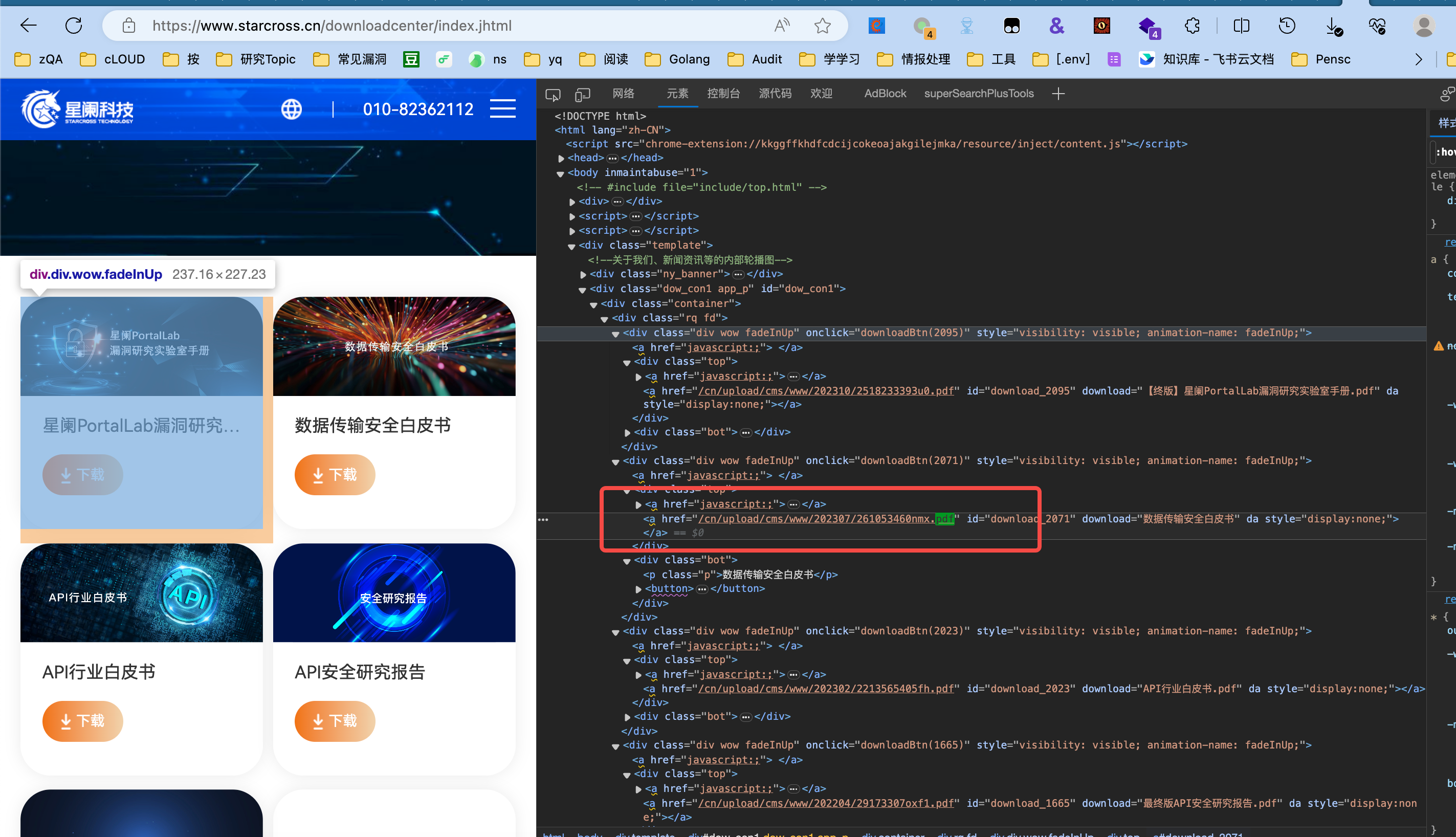Open the superSearchPlusTools DevTools tab
The height and width of the screenshot is (837, 1456).
pos(979,94)
